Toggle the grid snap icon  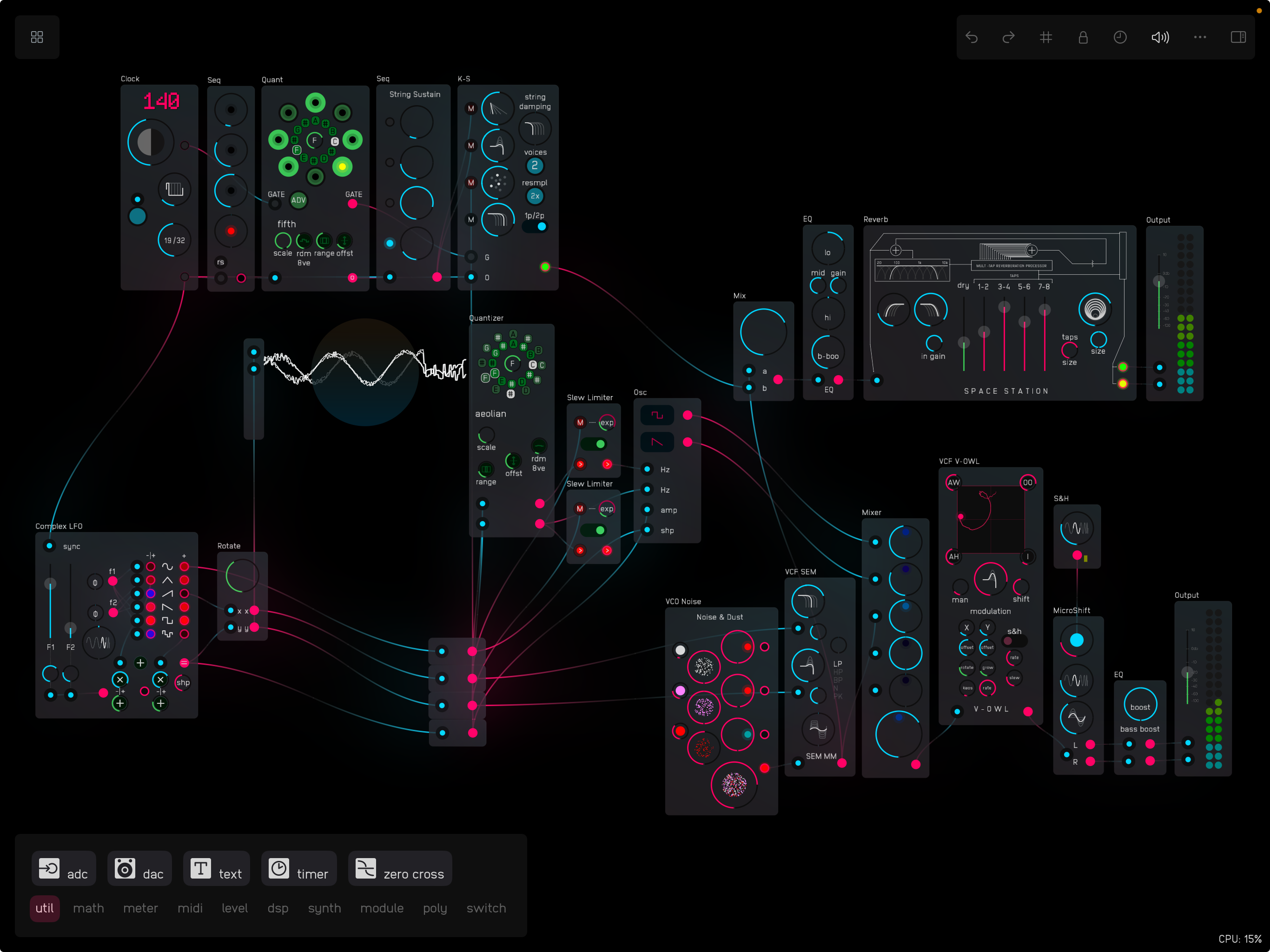tap(1045, 37)
